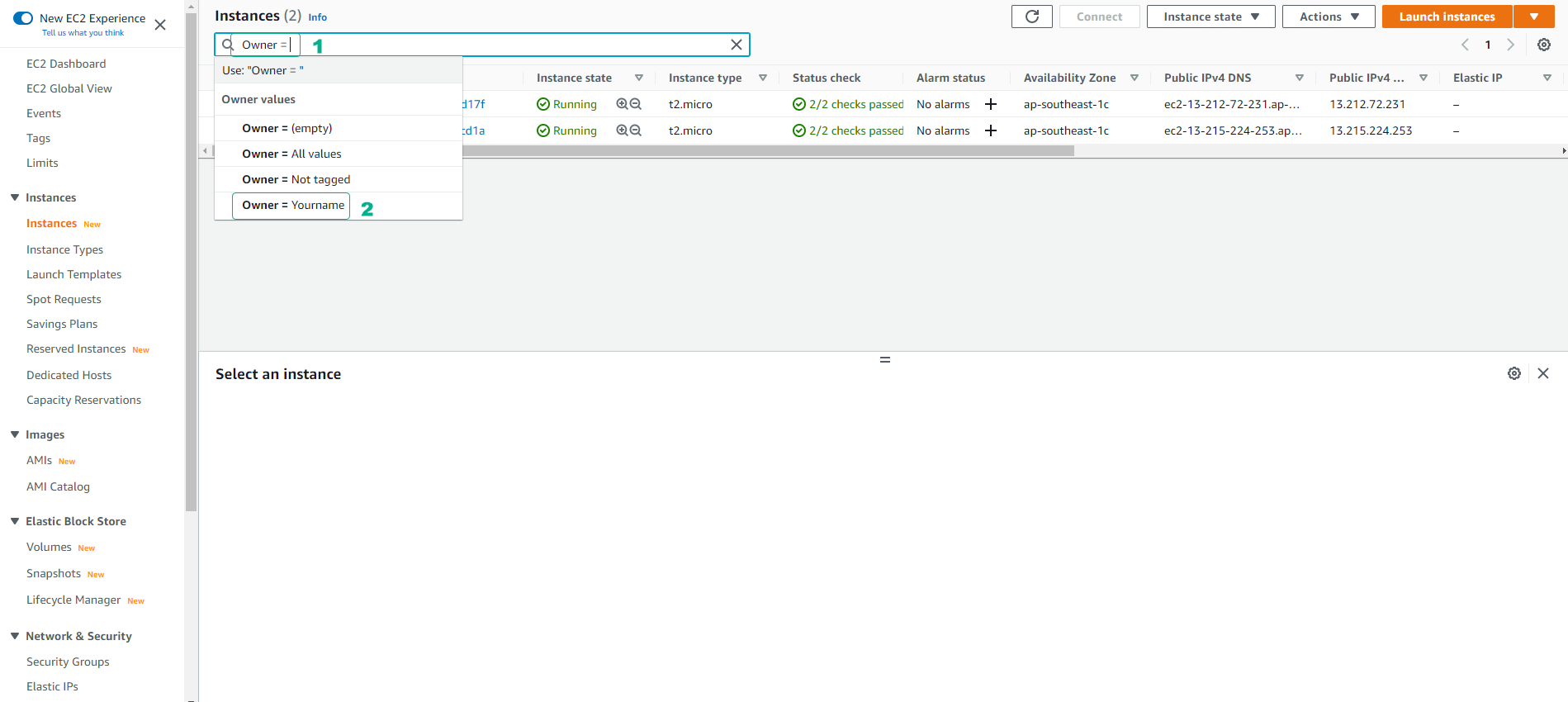Sort by Public IPv4 DNS column arrow
This screenshot has width=1568, height=702.
click(1300, 78)
